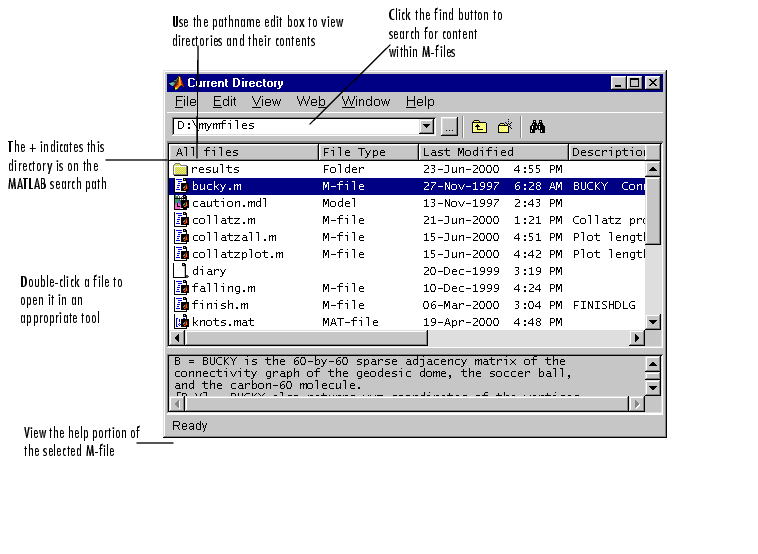Open the pathname dropdown arrow
Screen dimensions: 758x554
[x=426, y=127]
